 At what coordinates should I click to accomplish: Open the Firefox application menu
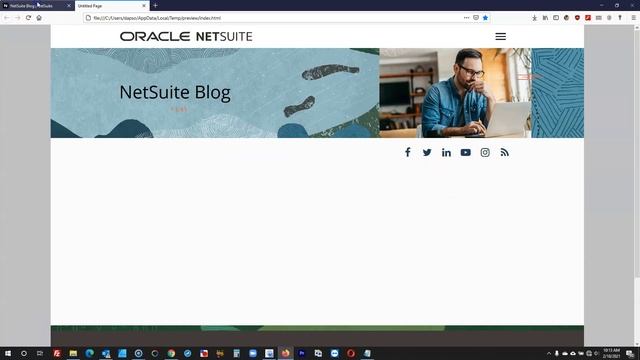(x=633, y=18)
